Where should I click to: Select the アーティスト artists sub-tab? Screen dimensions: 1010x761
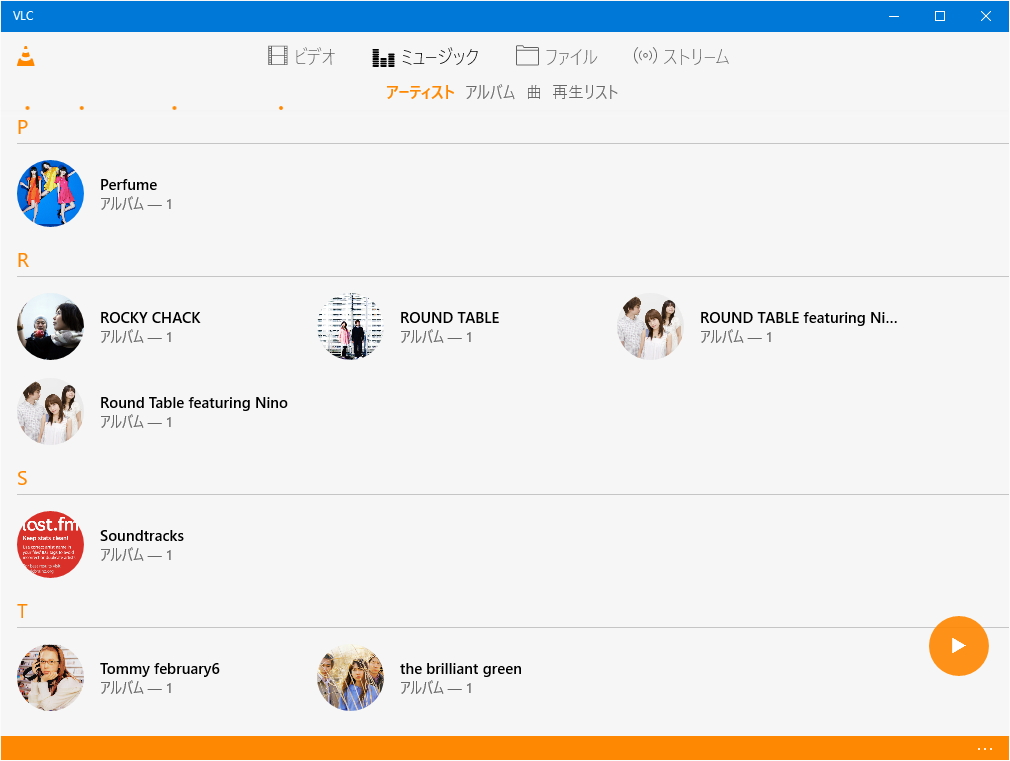(x=420, y=92)
